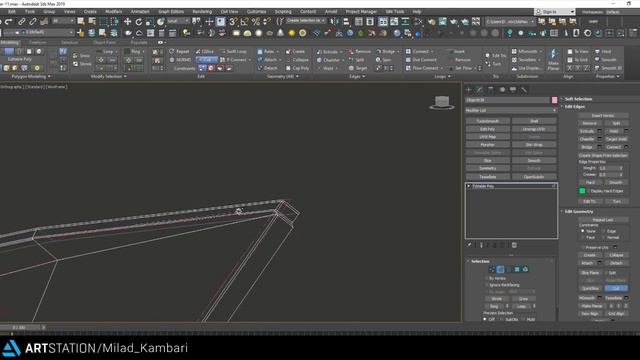The height and width of the screenshot is (360, 640).
Task: Open the Utilities command panel tab
Action: 524,89
